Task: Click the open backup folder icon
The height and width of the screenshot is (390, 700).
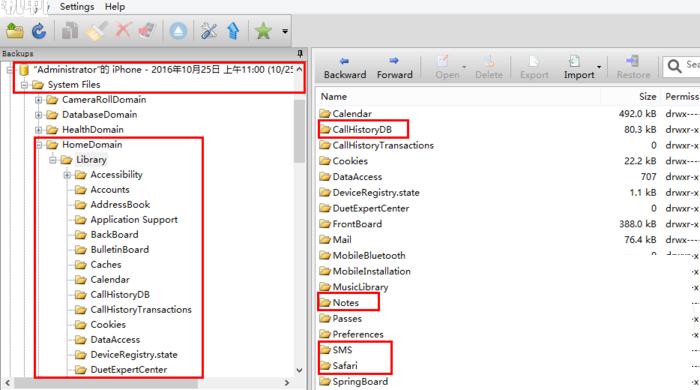Action: (x=15, y=31)
